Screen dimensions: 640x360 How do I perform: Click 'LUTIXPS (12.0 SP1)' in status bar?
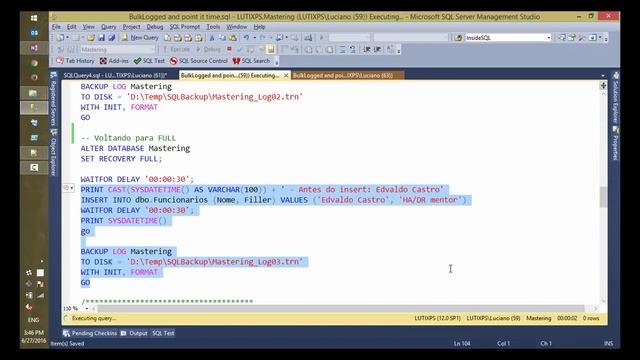[437, 318]
